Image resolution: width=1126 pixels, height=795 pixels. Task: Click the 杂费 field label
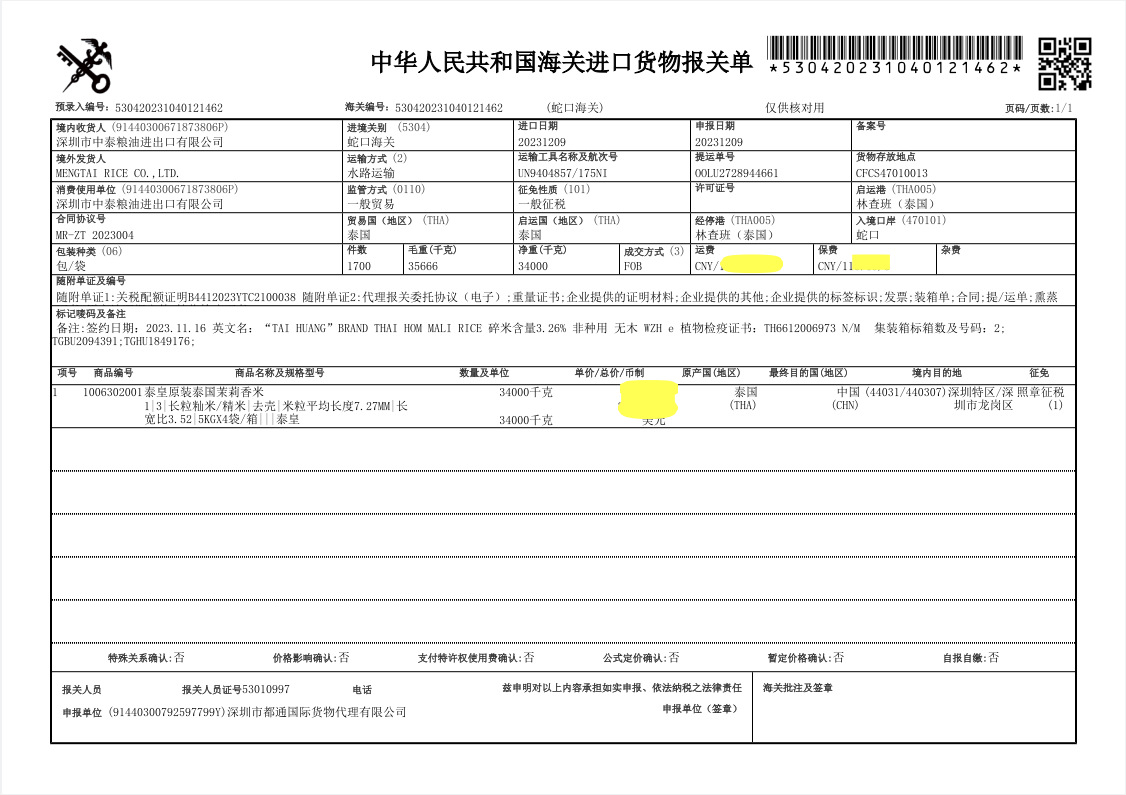(x=951, y=250)
